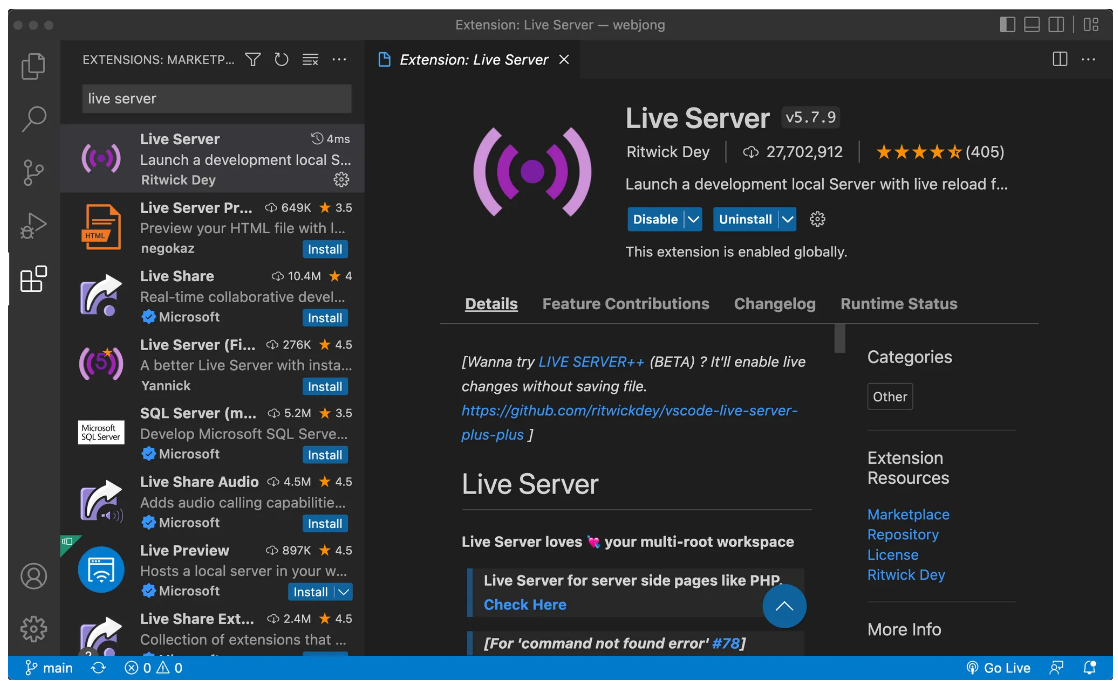Select the Extensions view icon

coord(34,279)
